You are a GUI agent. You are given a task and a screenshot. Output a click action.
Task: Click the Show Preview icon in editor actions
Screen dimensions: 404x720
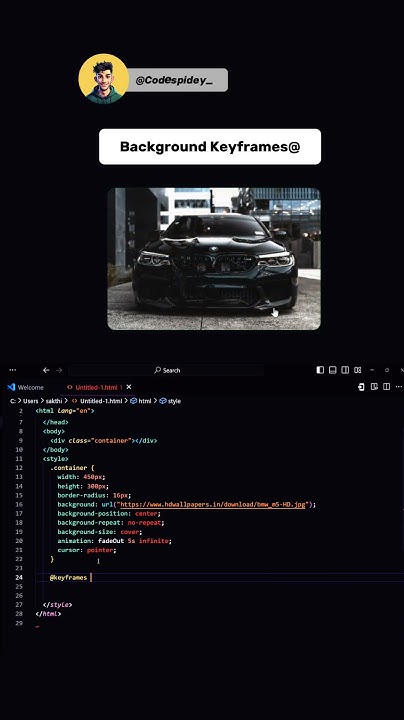(x=374, y=387)
